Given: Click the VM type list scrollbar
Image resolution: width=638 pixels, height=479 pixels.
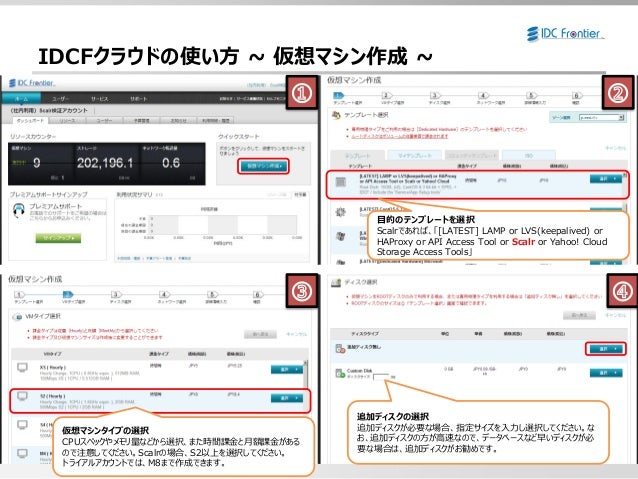Looking at the screenshot, I should click(306, 374).
